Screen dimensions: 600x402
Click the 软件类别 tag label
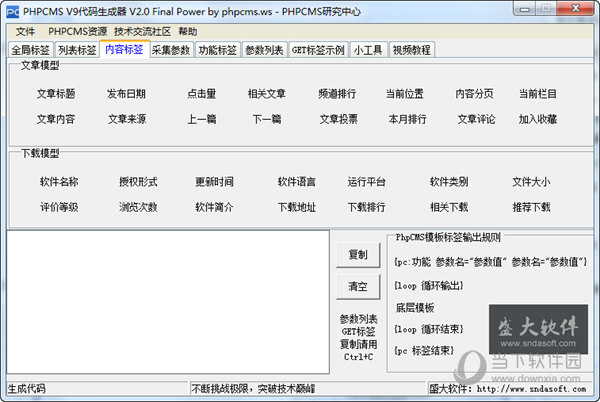click(449, 182)
